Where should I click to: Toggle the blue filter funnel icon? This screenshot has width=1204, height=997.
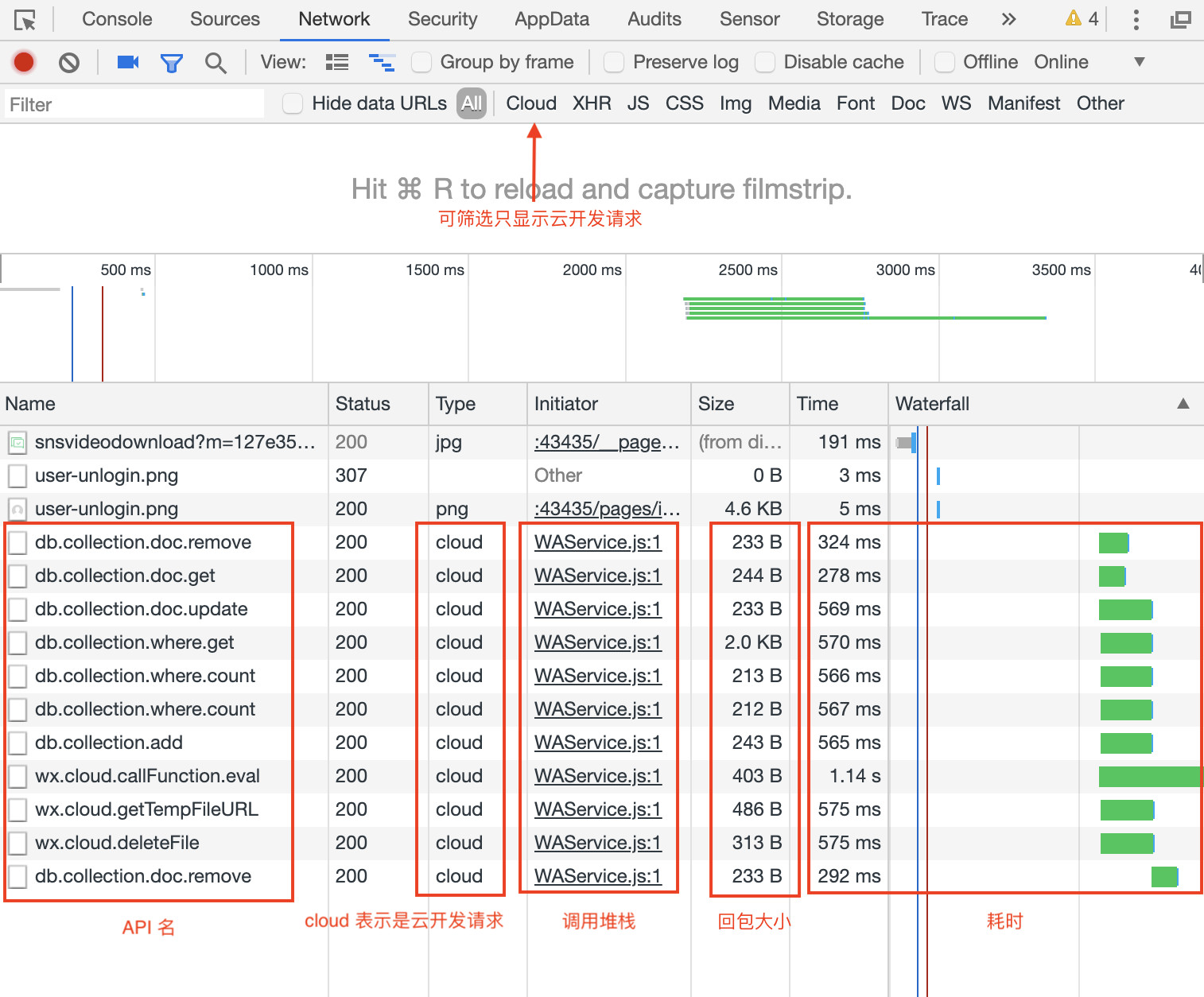coord(172,63)
